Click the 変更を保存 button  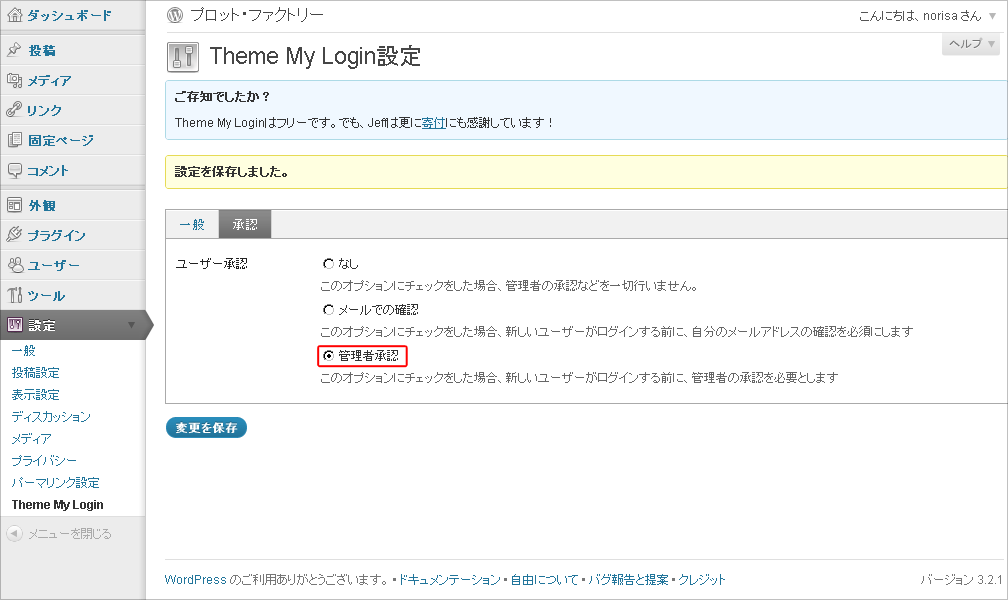[x=206, y=428]
